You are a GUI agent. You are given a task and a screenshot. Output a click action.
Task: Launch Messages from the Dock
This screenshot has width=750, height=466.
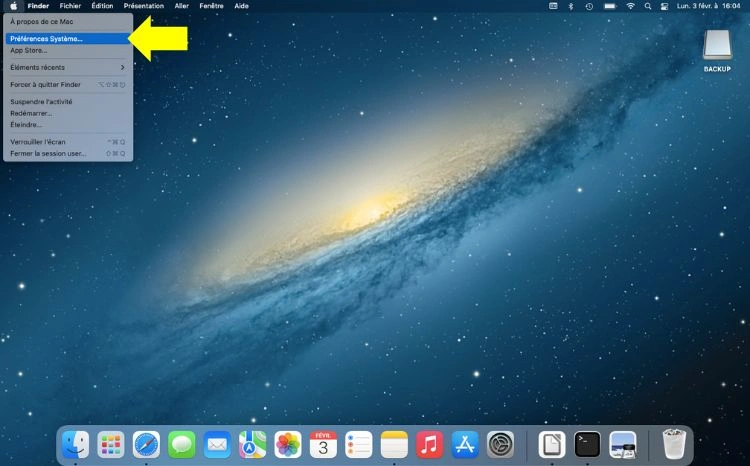point(182,444)
